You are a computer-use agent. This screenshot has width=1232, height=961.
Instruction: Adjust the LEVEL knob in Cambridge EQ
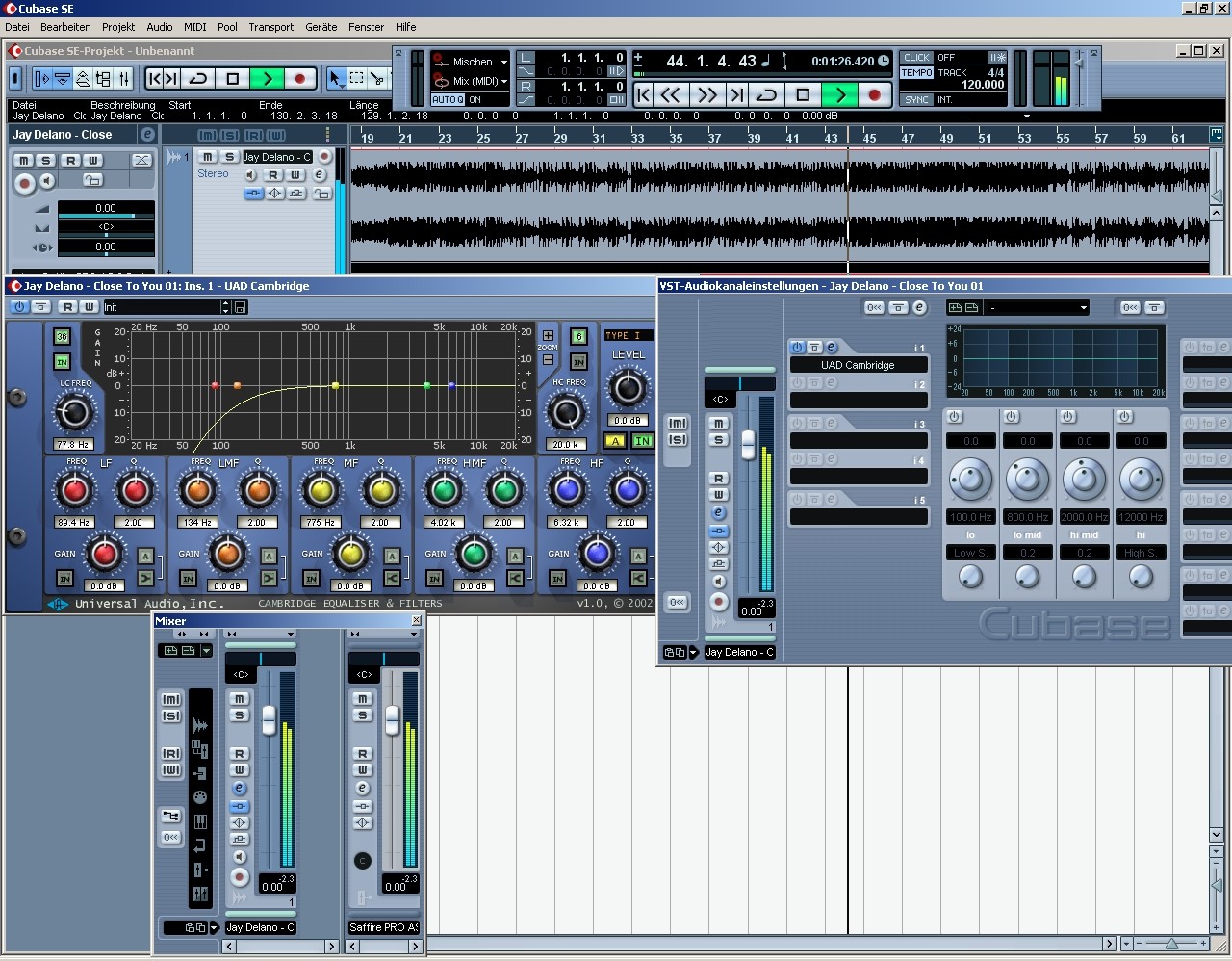tap(628, 388)
